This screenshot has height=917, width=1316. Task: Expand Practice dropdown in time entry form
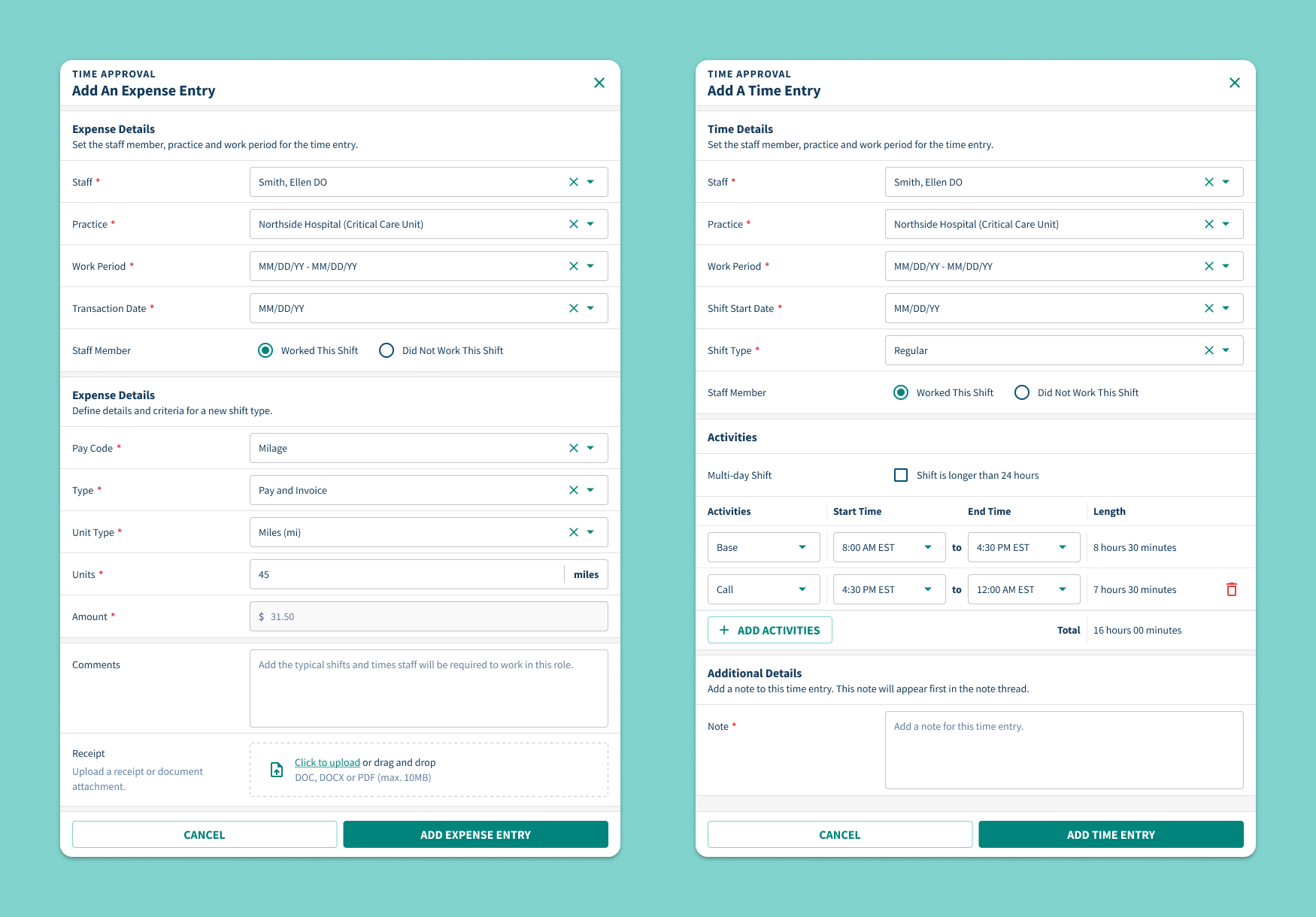pos(1226,224)
